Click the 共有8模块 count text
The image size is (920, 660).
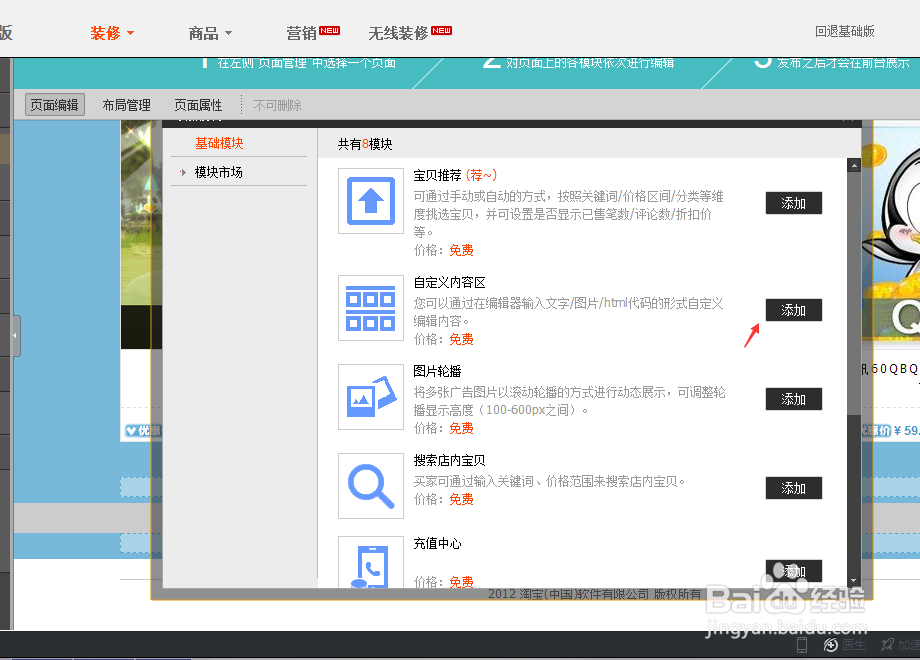365,144
